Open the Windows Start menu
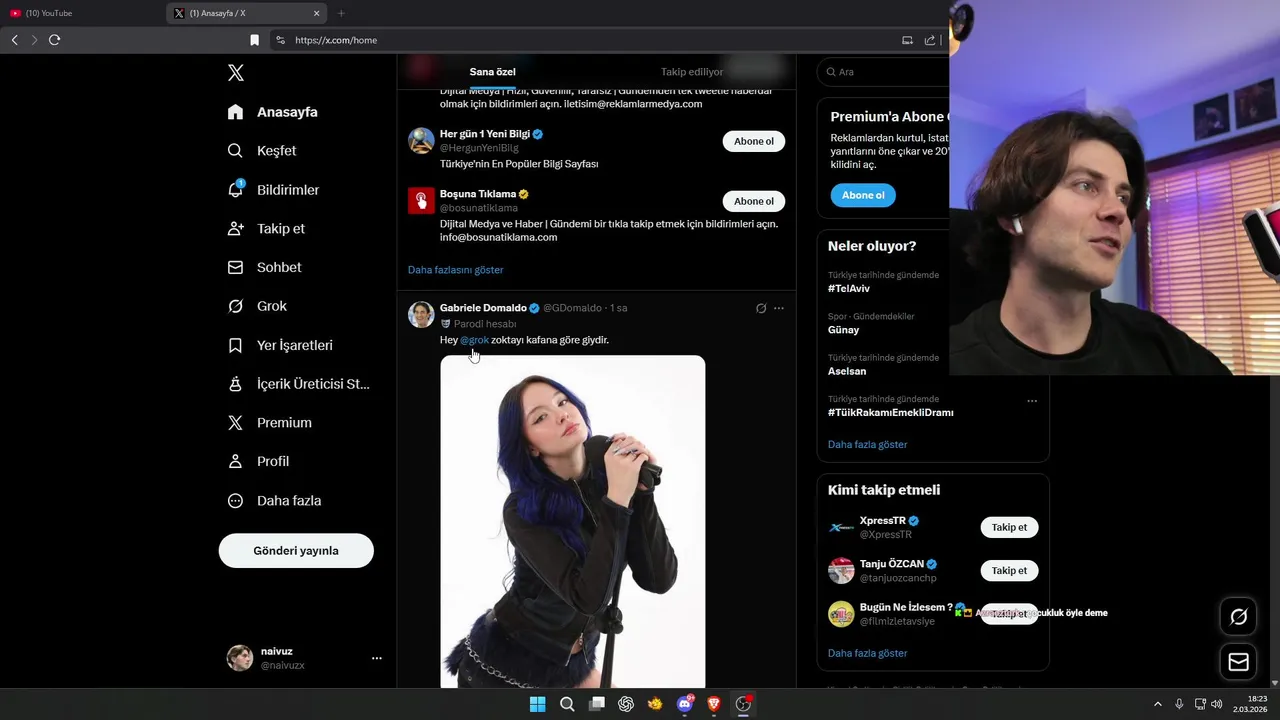 [x=537, y=704]
